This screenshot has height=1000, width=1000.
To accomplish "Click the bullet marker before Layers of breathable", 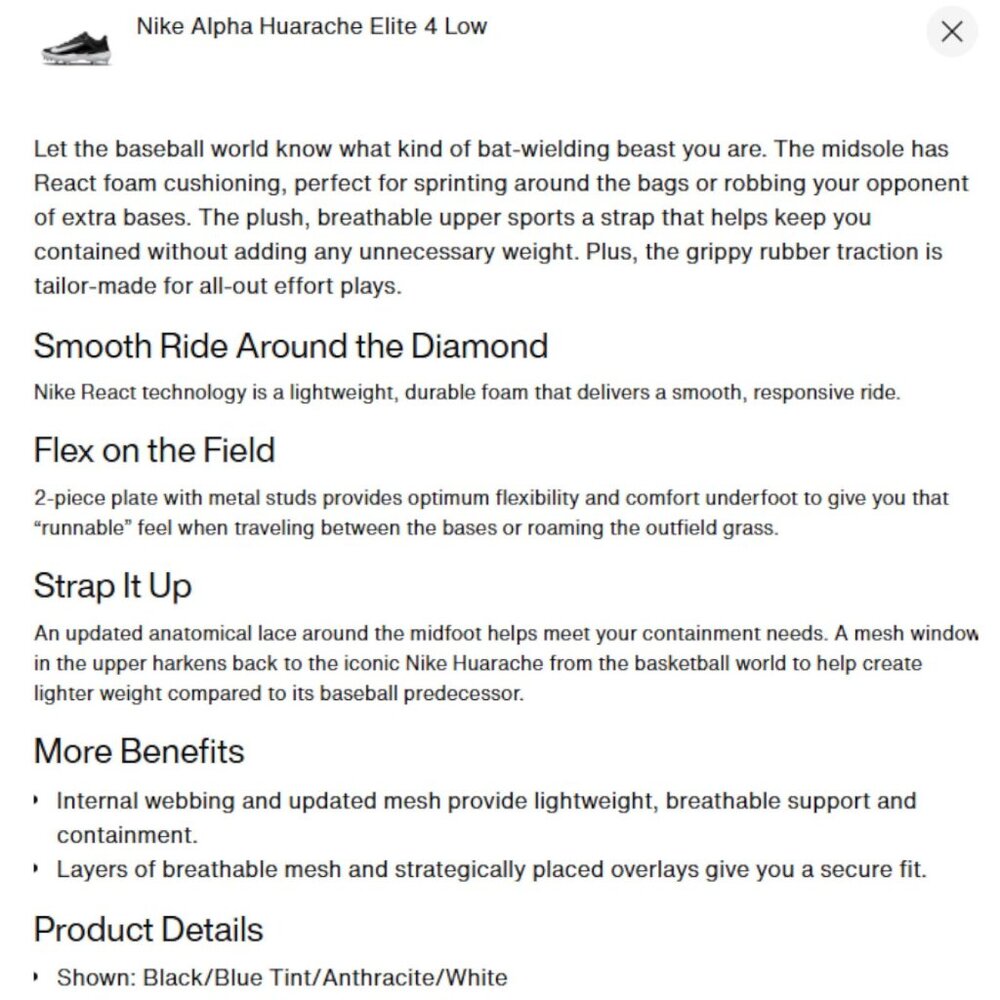I will [x=36, y=870].
